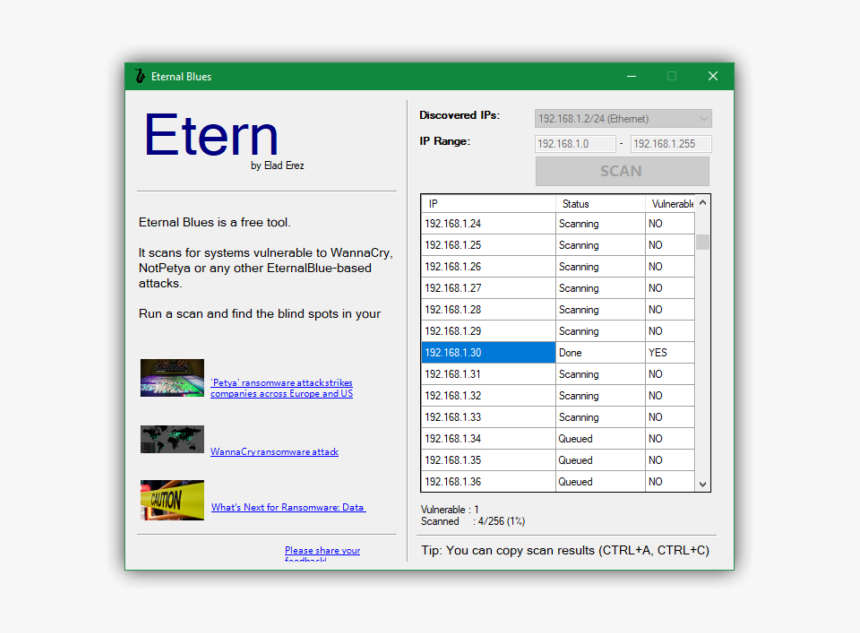Minimize the Eternal Blues window
This screenshot has height=633, width=860.
[x=631, y=76]
